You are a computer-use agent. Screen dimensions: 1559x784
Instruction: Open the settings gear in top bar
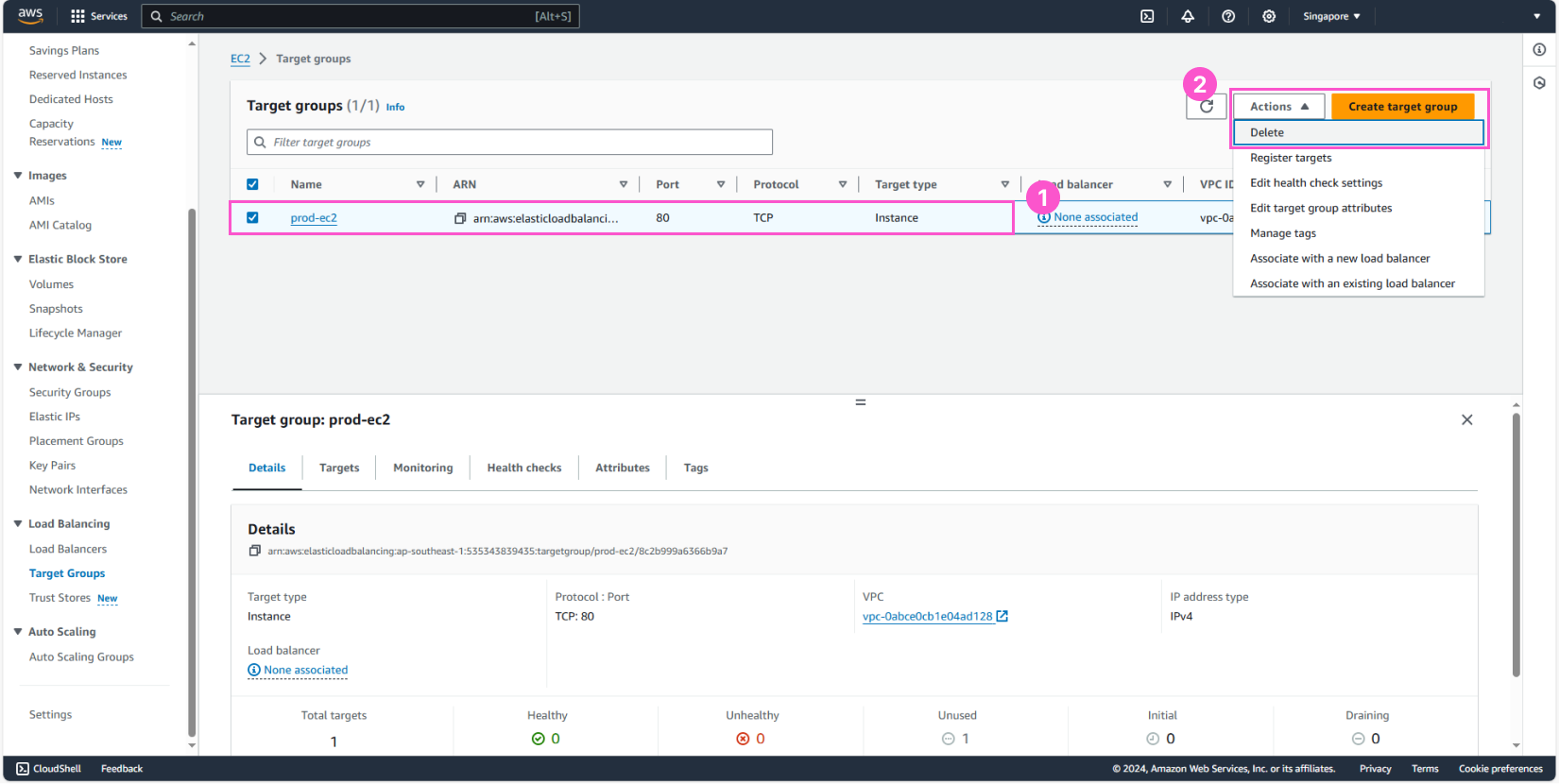1269,16
